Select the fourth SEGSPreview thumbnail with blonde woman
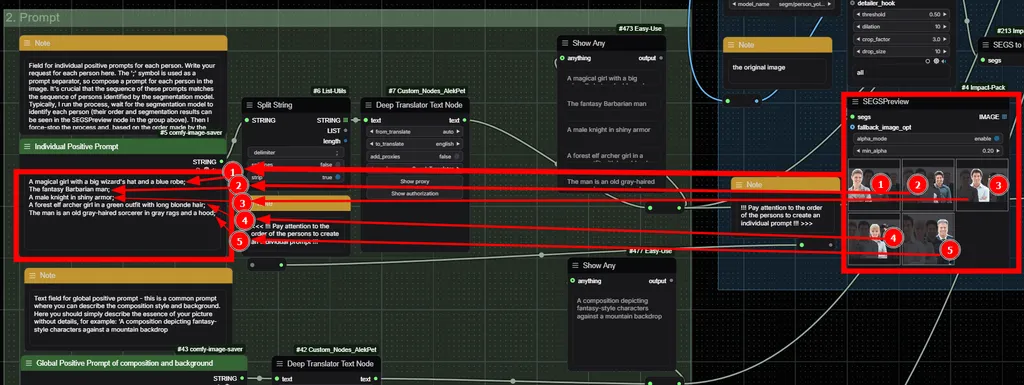The image size is (1024, 385). 874,238
